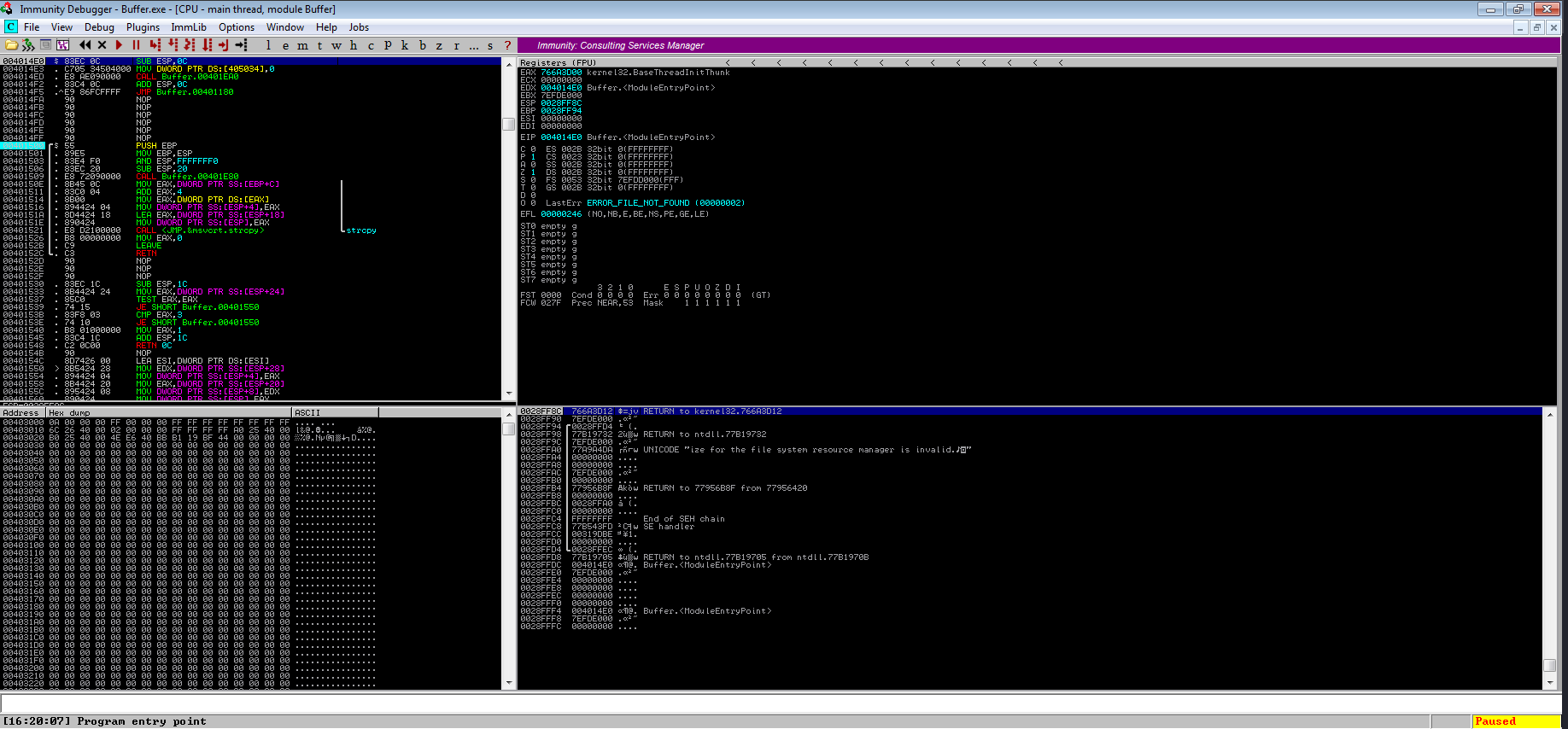The height and width of the screenshot is (729, 1568).
Task: Click the Immunity Consulting Services Manager banner
Action: tap(620, 45)
